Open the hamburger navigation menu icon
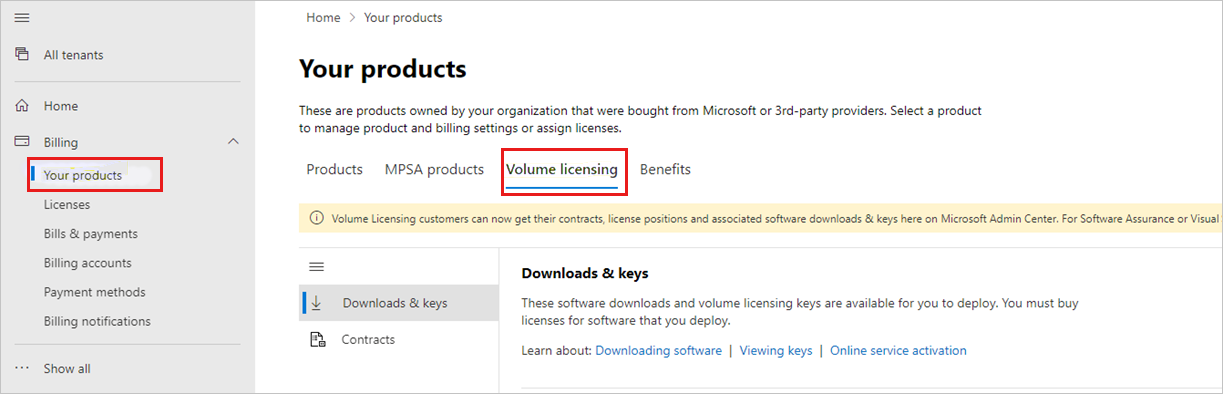 point(22,18)
